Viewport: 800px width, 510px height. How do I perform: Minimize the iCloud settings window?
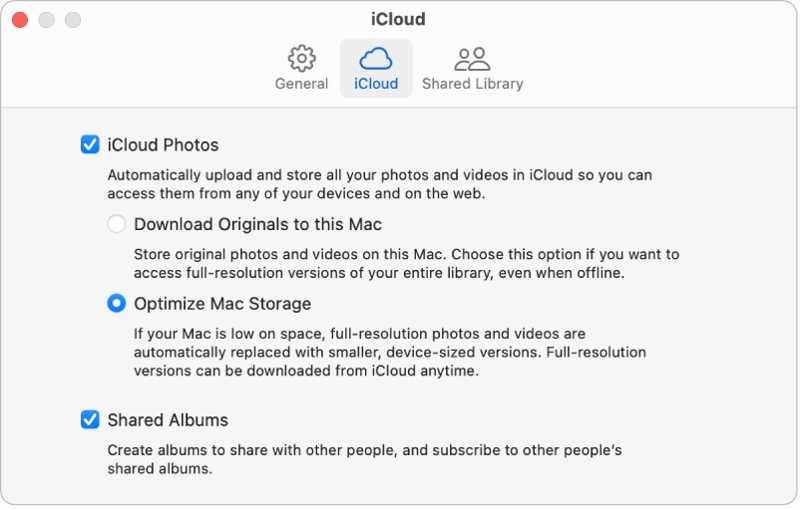tap(46, 20)
